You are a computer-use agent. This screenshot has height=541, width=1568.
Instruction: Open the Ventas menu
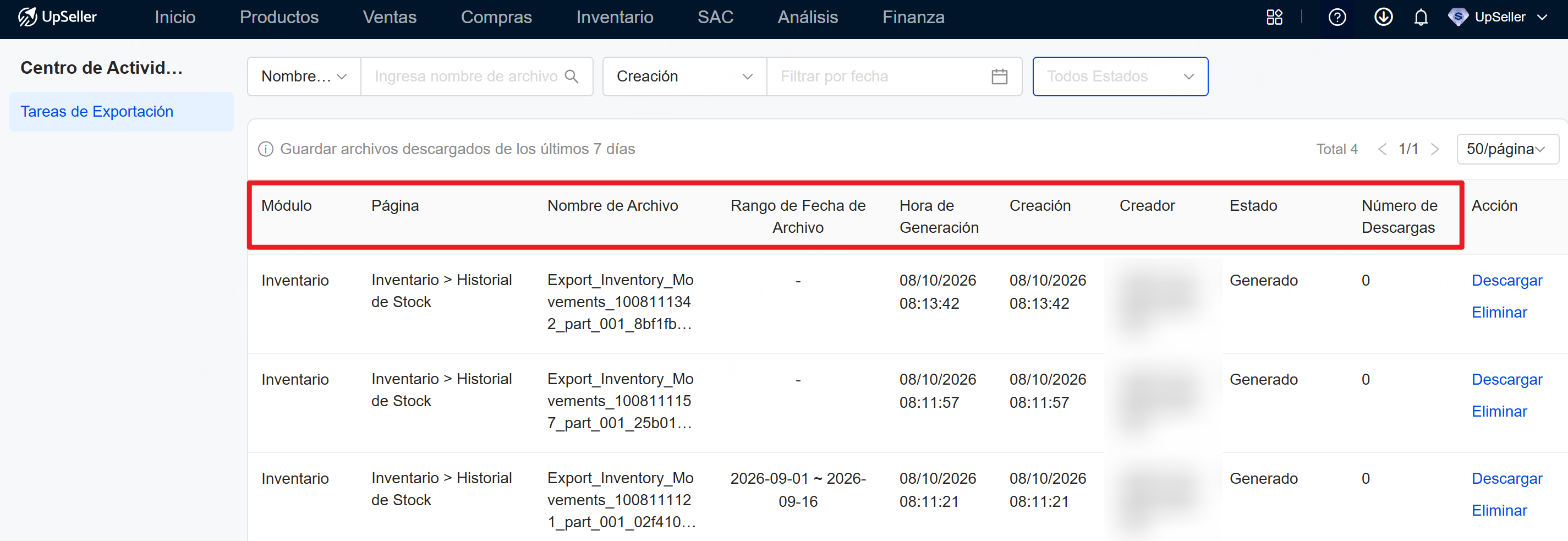(x=390, y=17)
